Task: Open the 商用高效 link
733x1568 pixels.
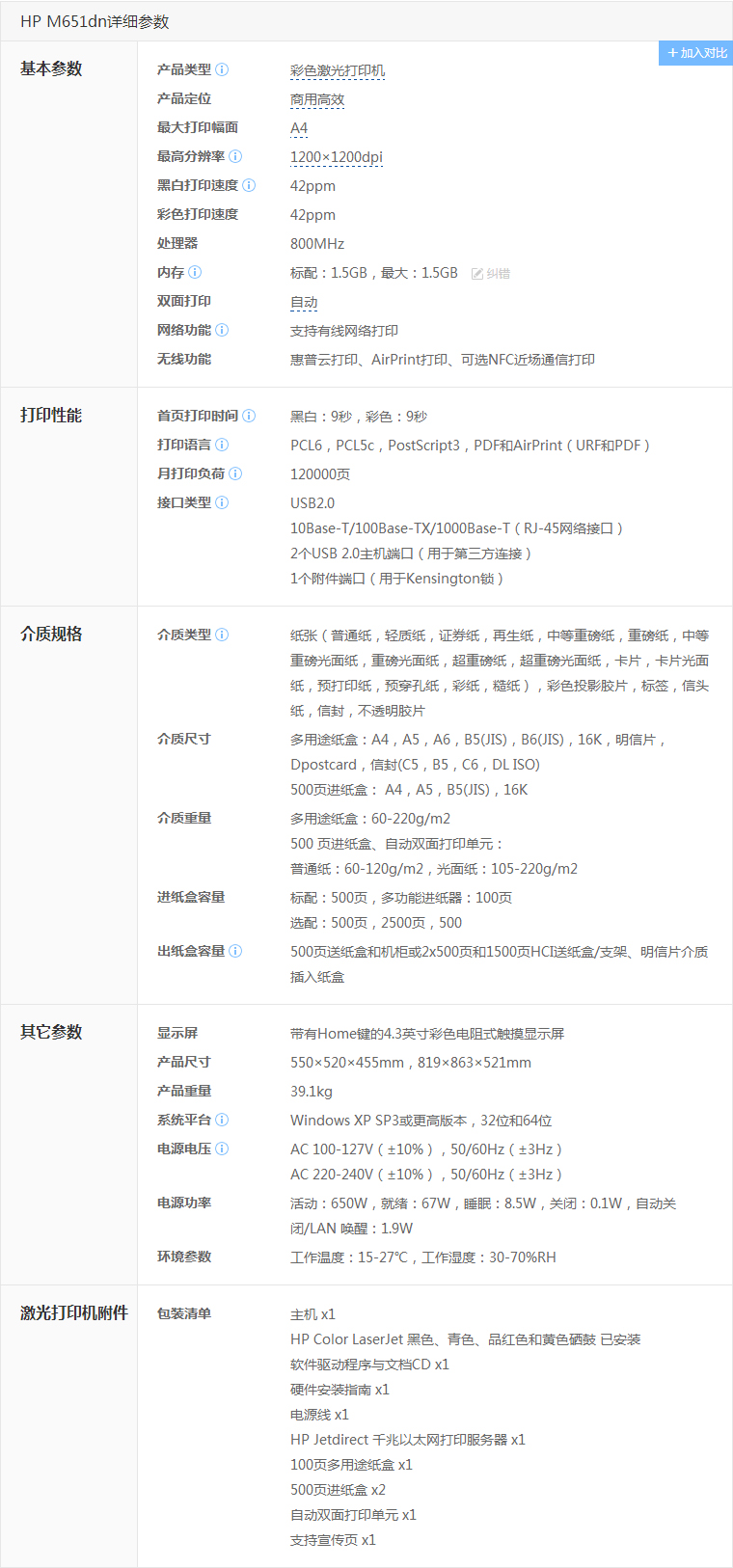Action: pos(317,99)
